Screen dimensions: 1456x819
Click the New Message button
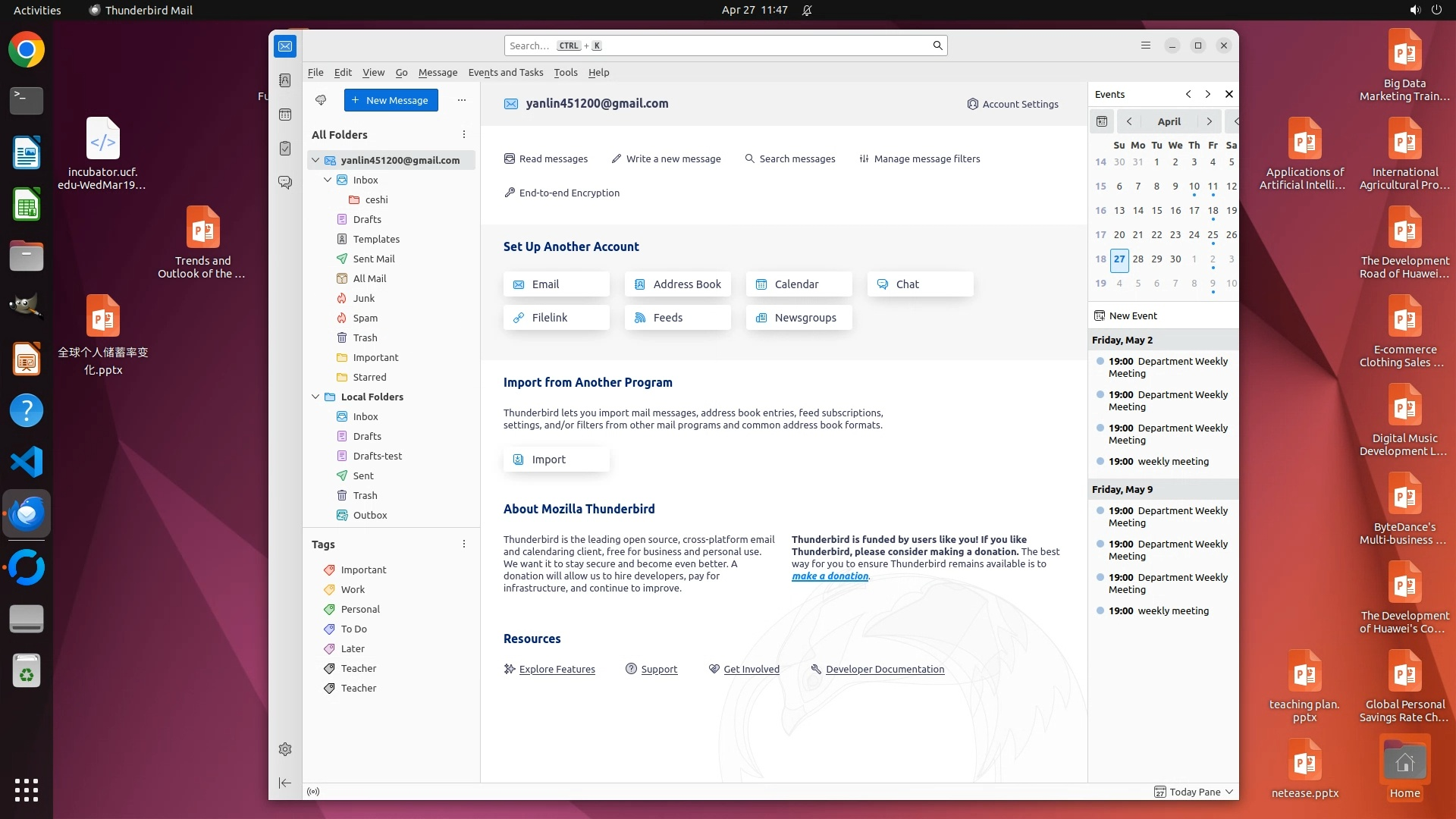(391, 100)
